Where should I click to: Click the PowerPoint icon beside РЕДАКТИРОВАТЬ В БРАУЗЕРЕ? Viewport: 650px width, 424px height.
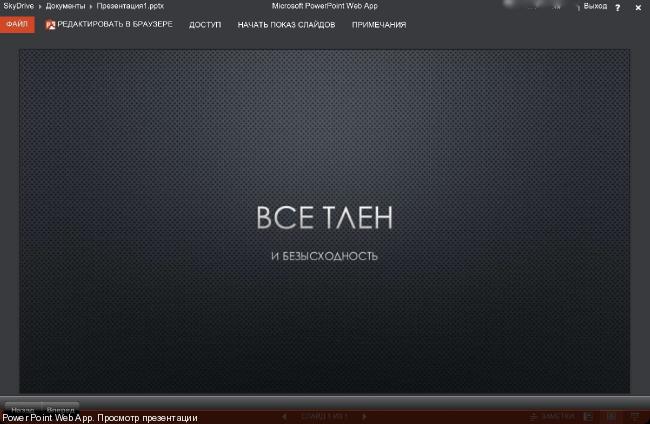tap(50, 25)
